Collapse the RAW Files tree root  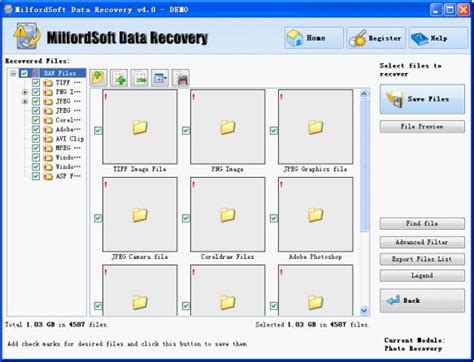coord(13,73)
